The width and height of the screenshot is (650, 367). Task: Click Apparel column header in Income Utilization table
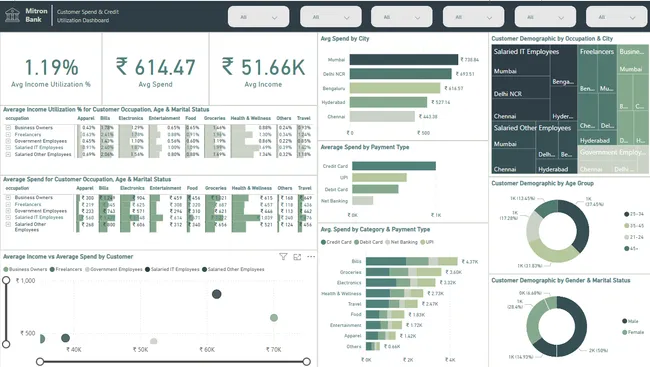tap(86, 118)
